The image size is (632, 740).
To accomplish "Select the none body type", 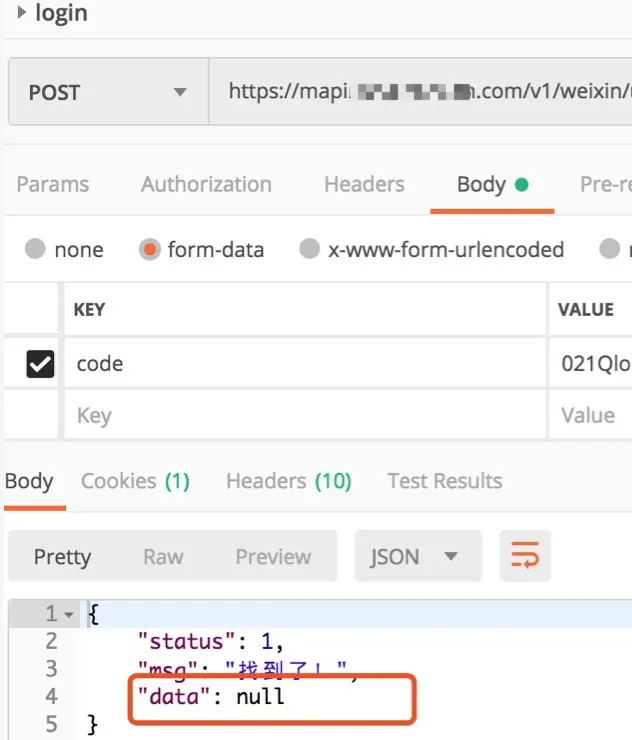I will [36, 249].
